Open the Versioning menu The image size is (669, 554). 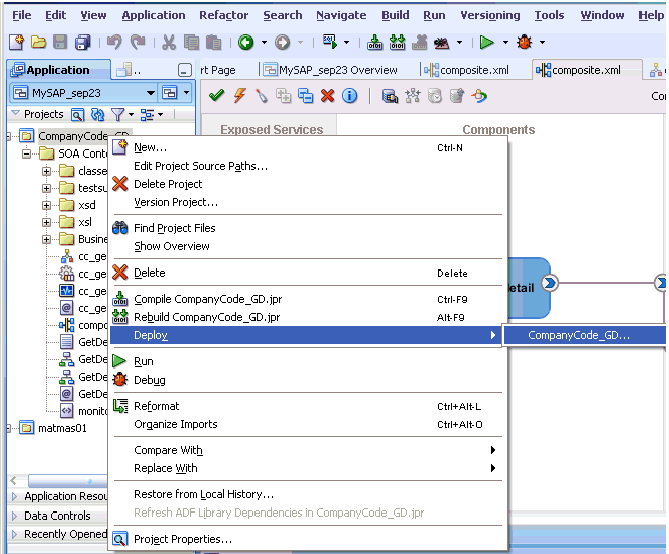tap(490, 15)
